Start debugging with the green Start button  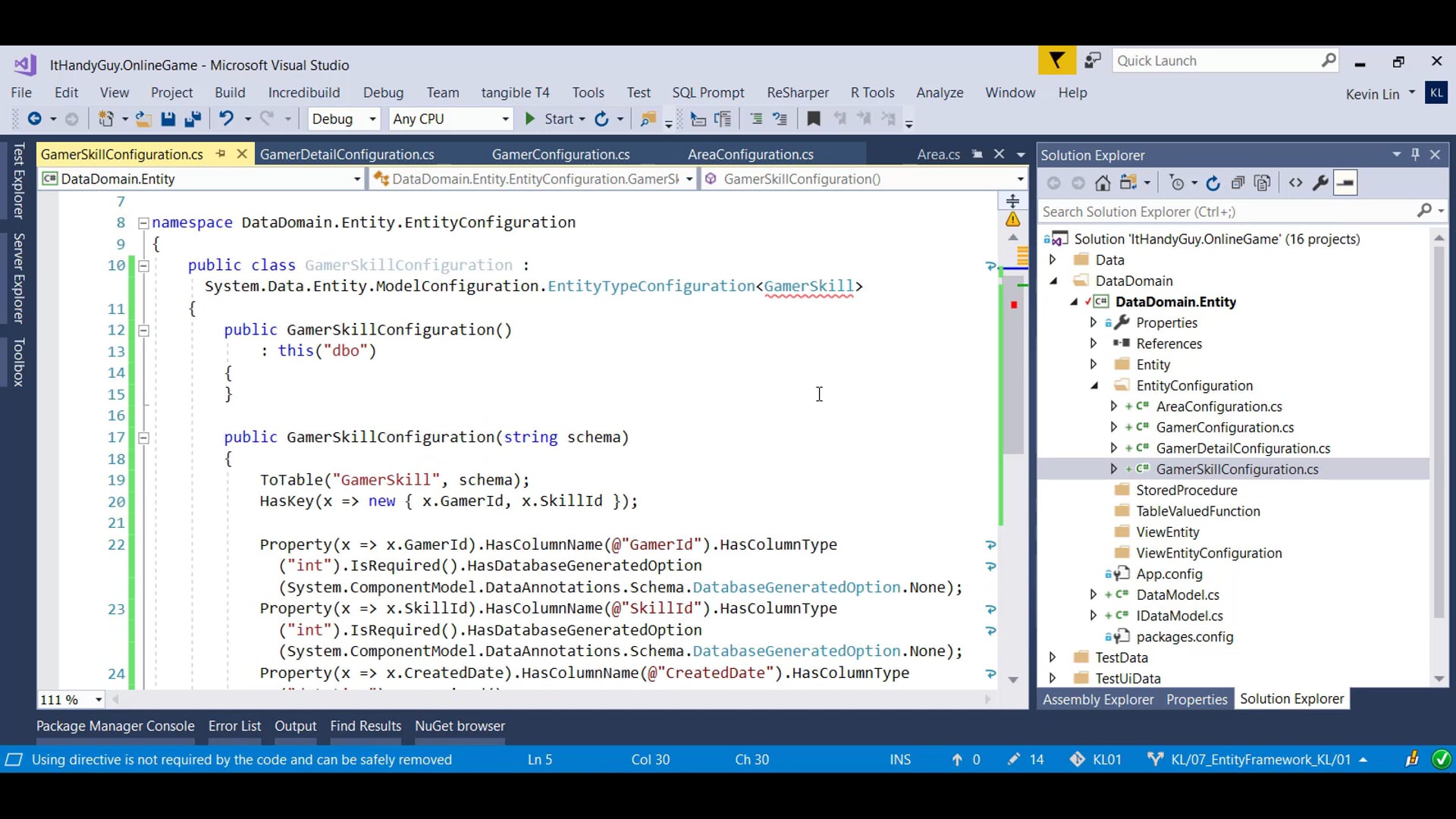pos(530,119)
